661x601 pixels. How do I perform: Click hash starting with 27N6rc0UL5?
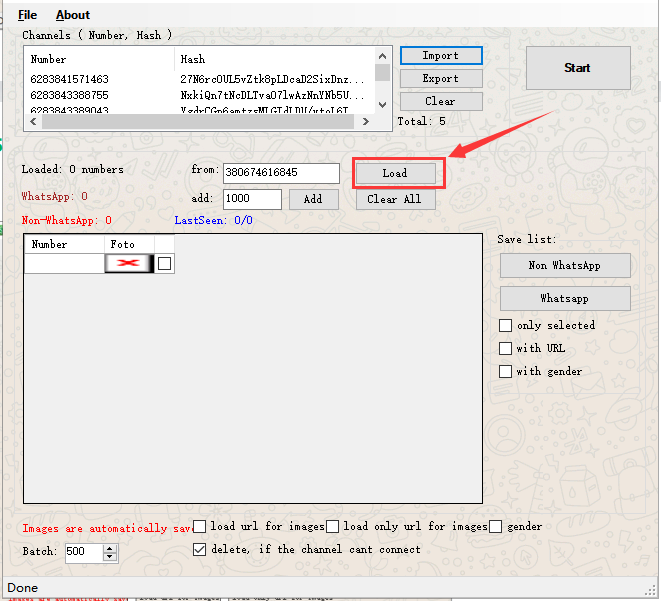click(272, 79)
